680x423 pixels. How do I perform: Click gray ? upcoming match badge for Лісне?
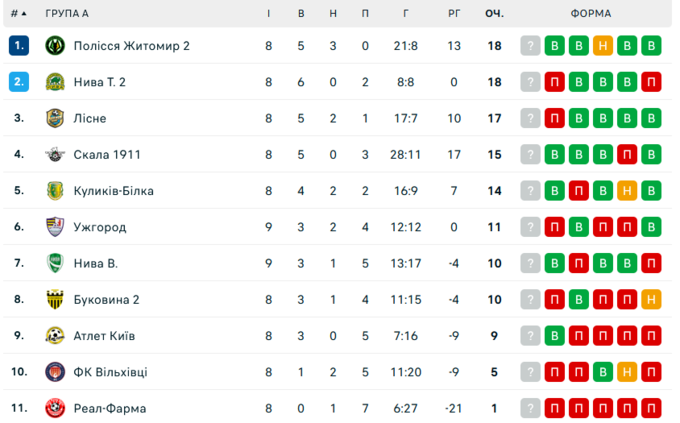pyautogui.click(x=530, y=118)
